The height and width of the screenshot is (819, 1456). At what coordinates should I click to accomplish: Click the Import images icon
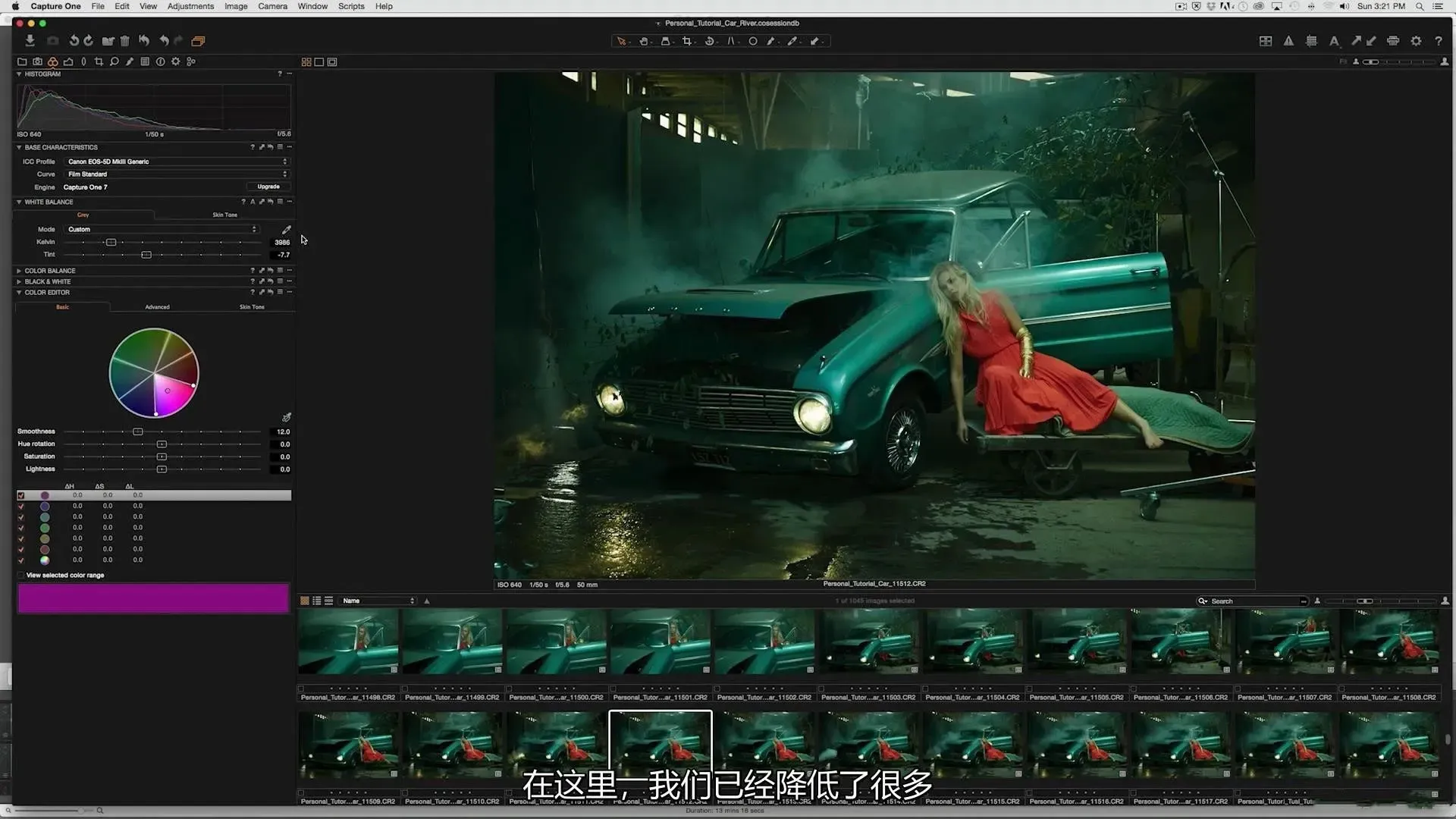point(30,41)
